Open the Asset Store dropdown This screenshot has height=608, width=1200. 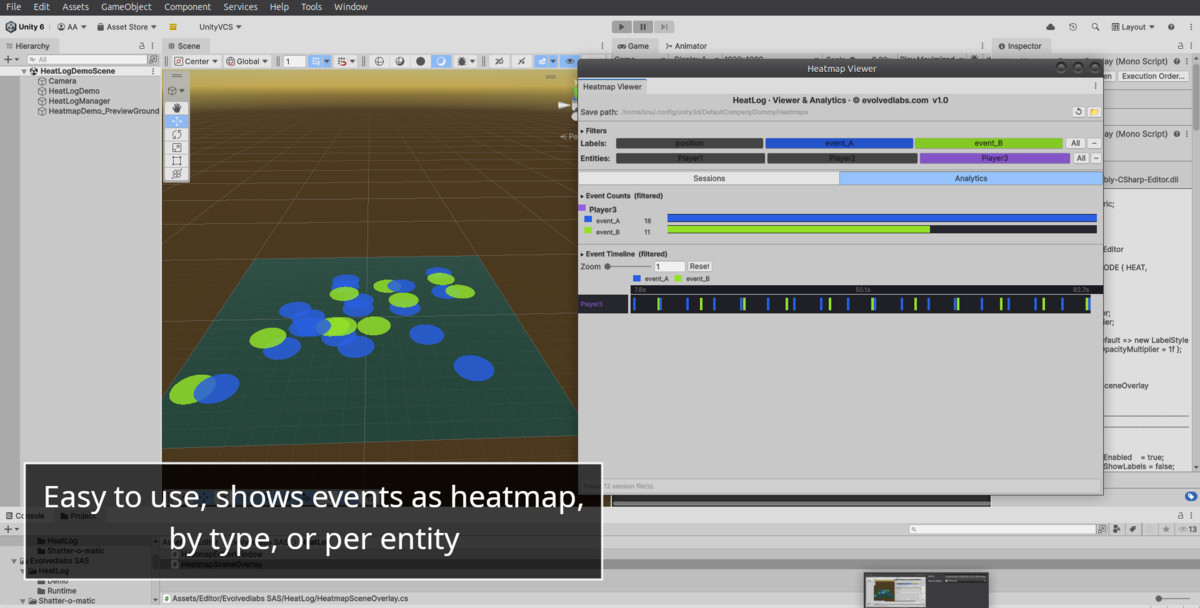coord(129,27)
